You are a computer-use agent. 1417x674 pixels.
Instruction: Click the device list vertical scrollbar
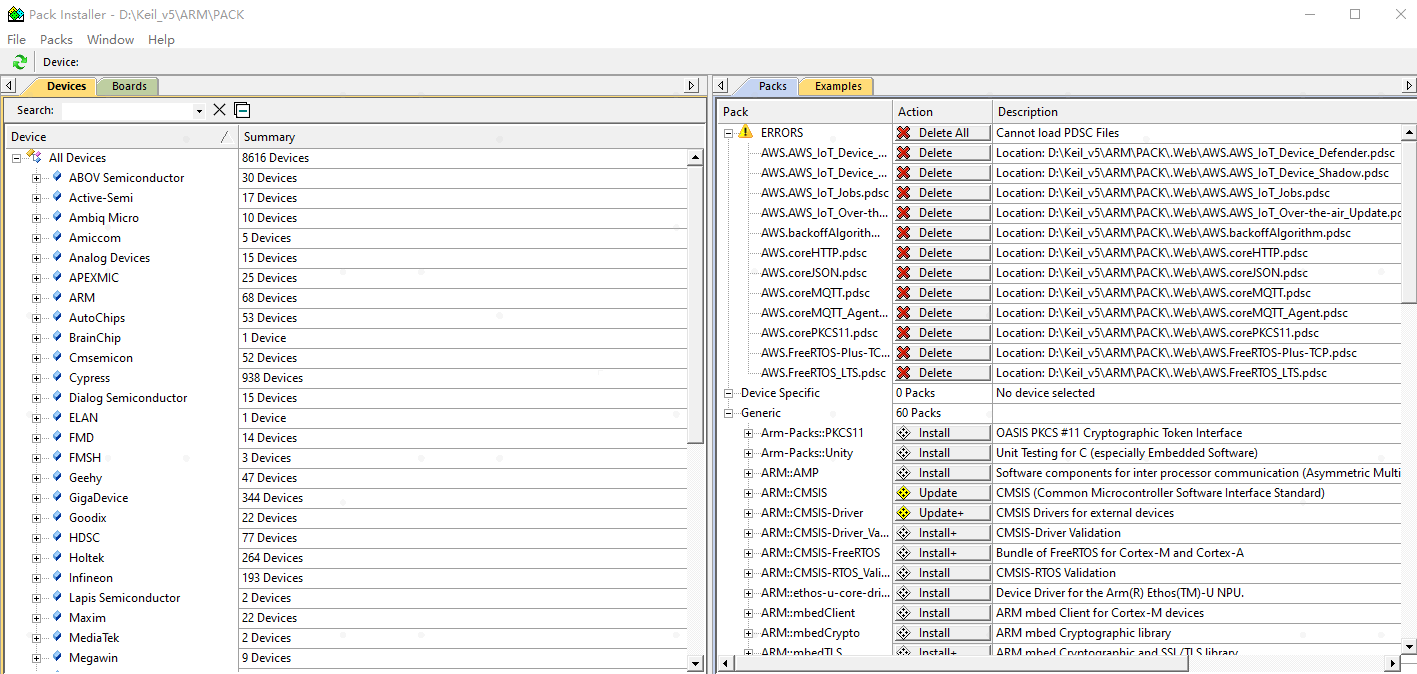696,305
